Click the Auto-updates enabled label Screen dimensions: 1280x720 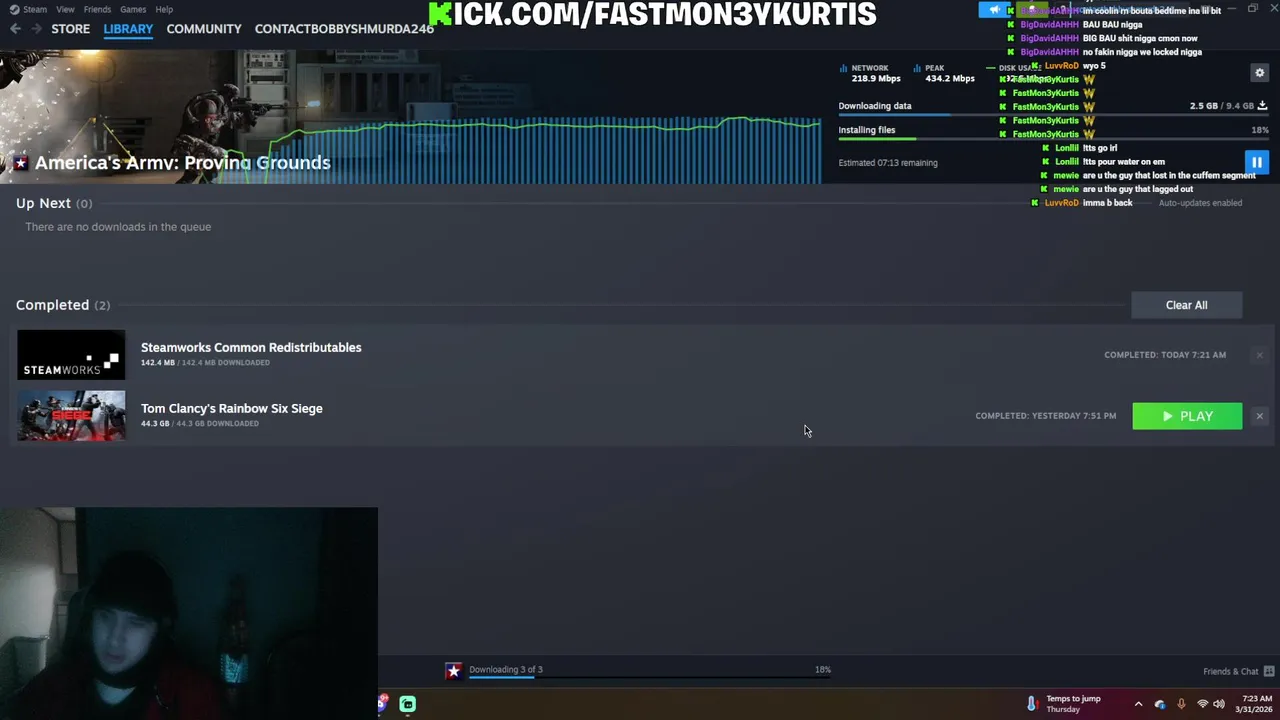(x=1200, y=203)
